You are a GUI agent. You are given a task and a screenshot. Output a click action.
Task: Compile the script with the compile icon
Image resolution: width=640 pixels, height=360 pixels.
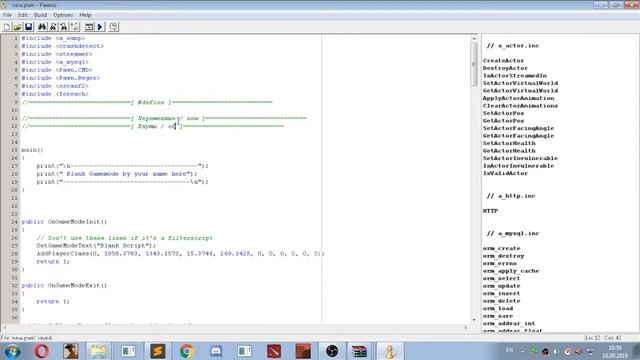tap(89, 27)
